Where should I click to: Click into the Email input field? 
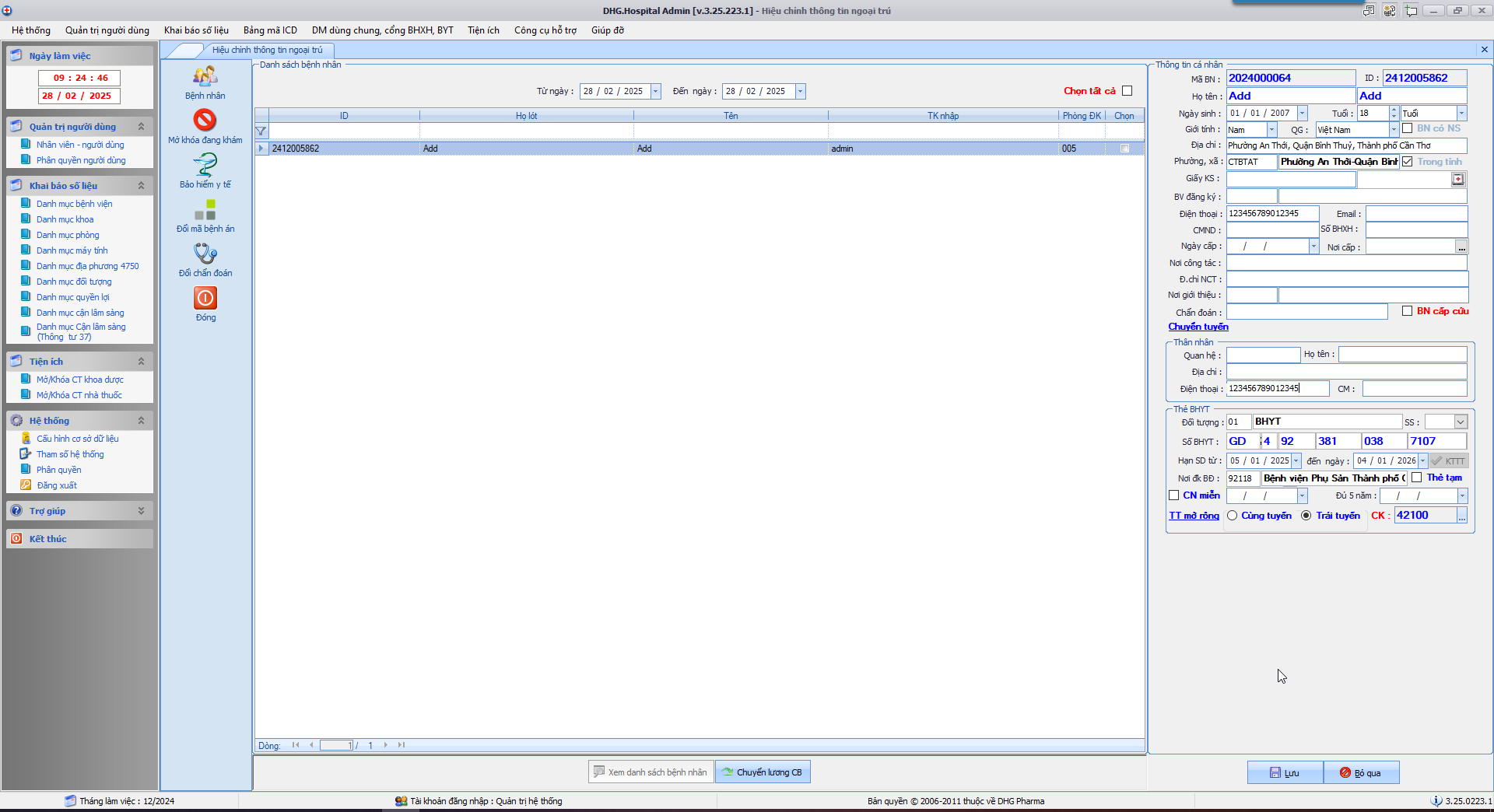pyautogui.click(x=1416, y=214)
